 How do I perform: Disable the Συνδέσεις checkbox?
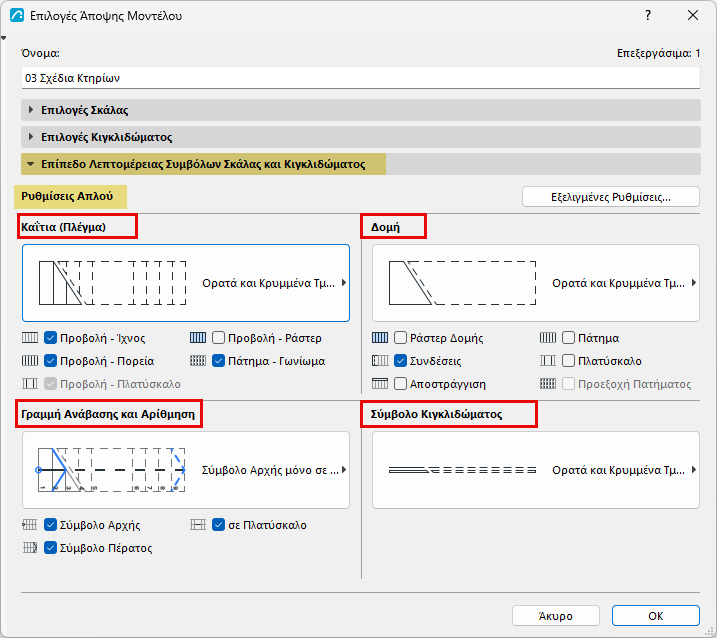click(x=400, y=361)
